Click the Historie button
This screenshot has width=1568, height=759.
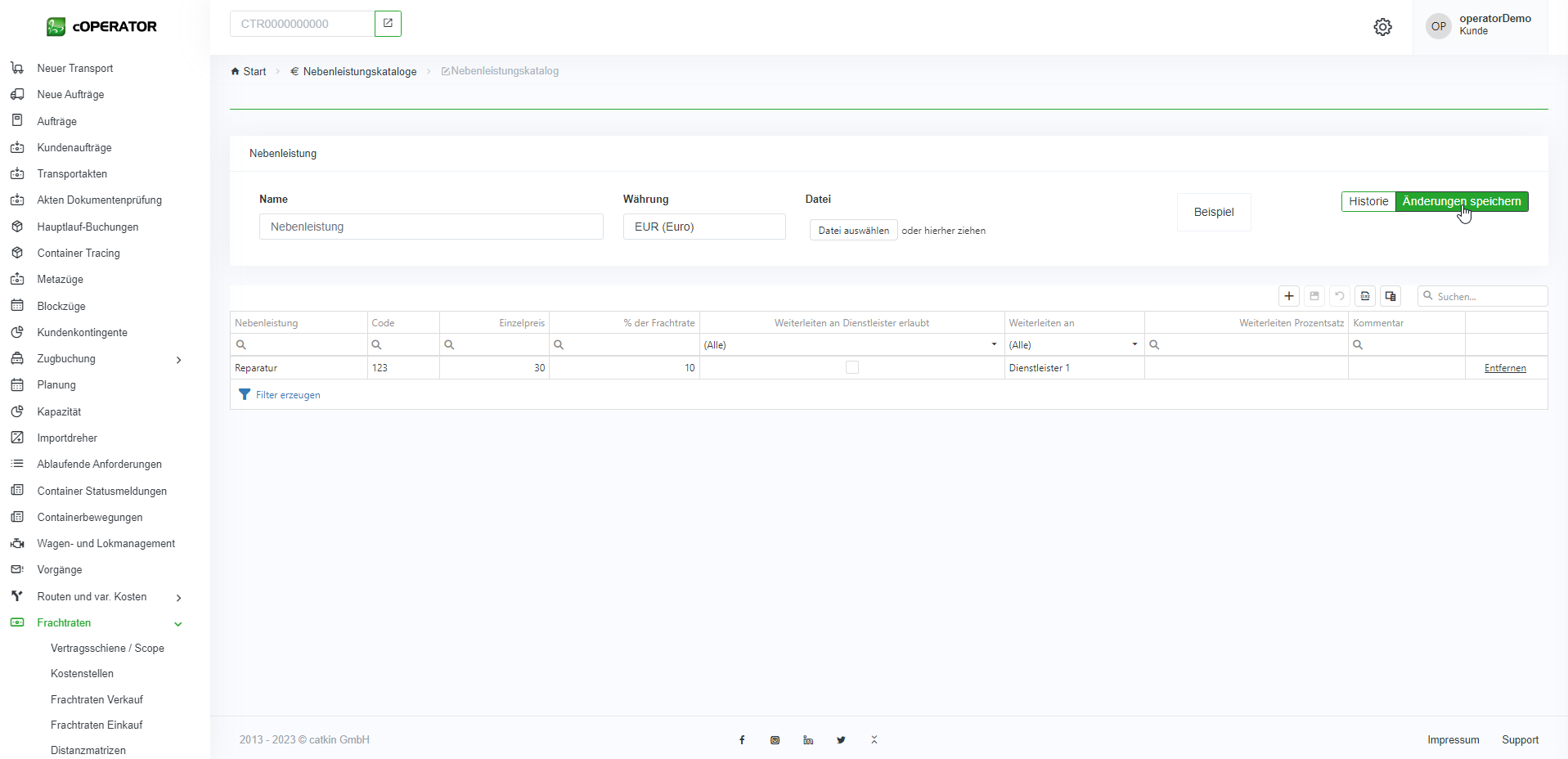pyautogui.click(x=1368, y=201)
